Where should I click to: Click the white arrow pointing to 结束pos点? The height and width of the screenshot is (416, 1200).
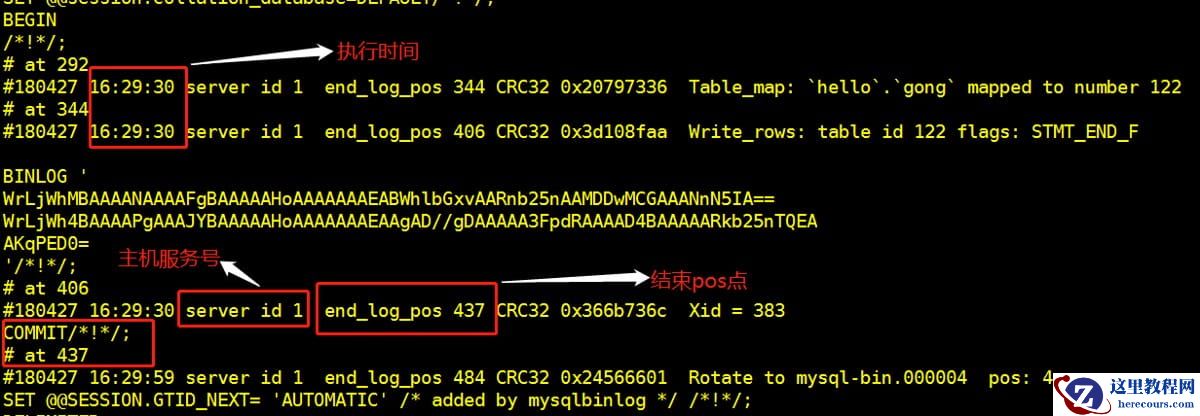coord(573,281)
